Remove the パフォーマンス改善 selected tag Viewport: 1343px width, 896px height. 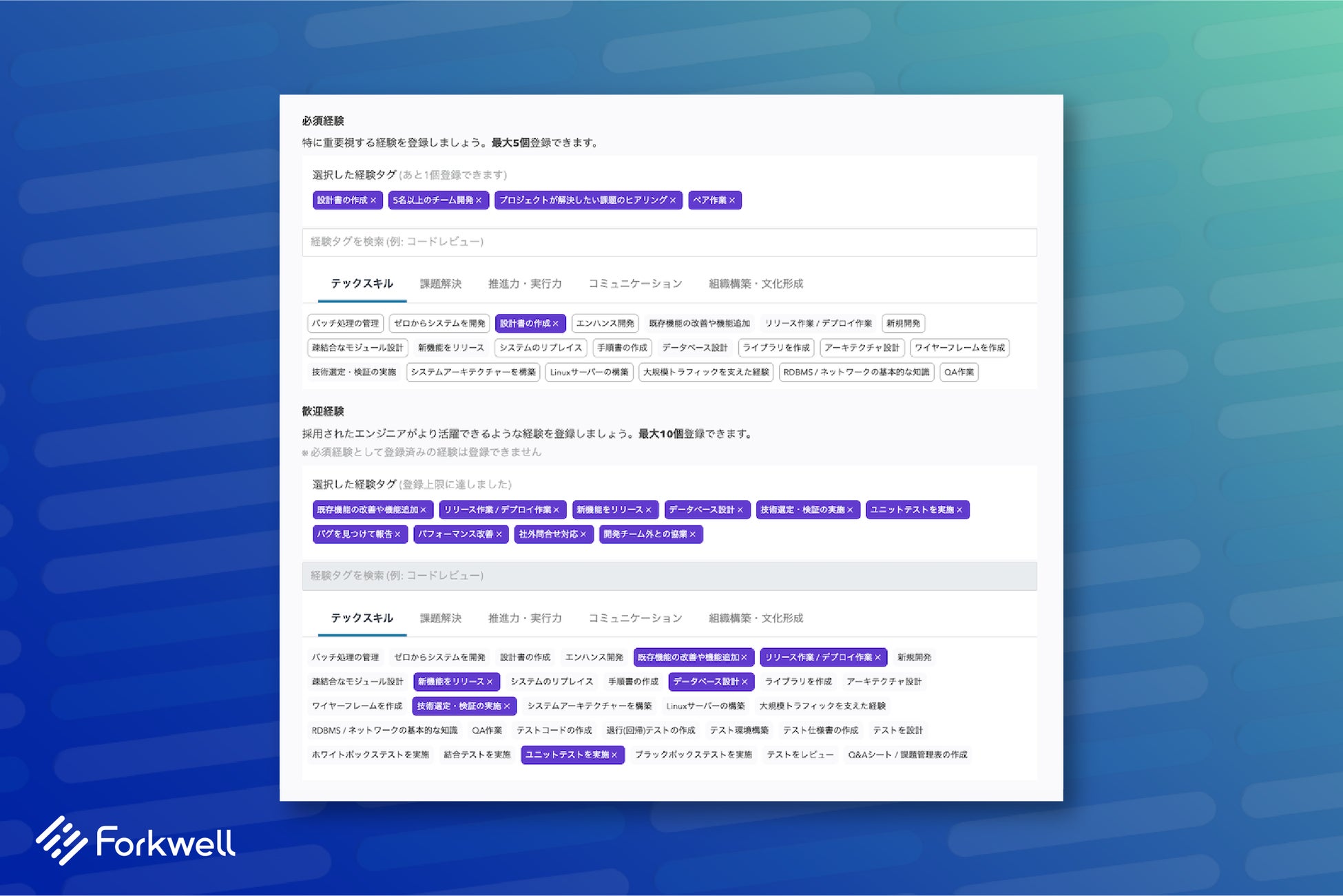click(x=499, y=534)
